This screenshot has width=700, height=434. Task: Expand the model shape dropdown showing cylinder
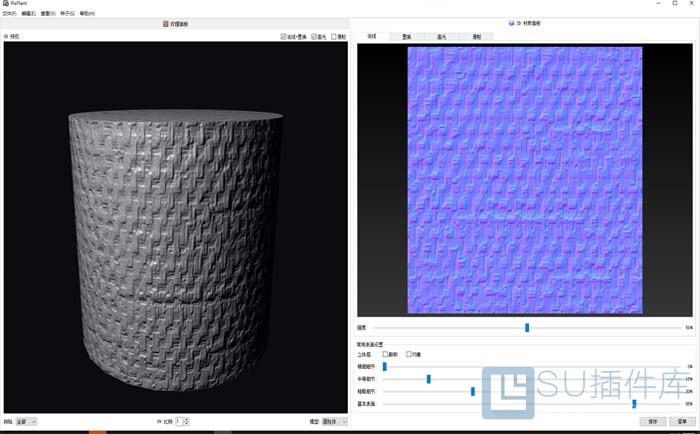point(334,422)
